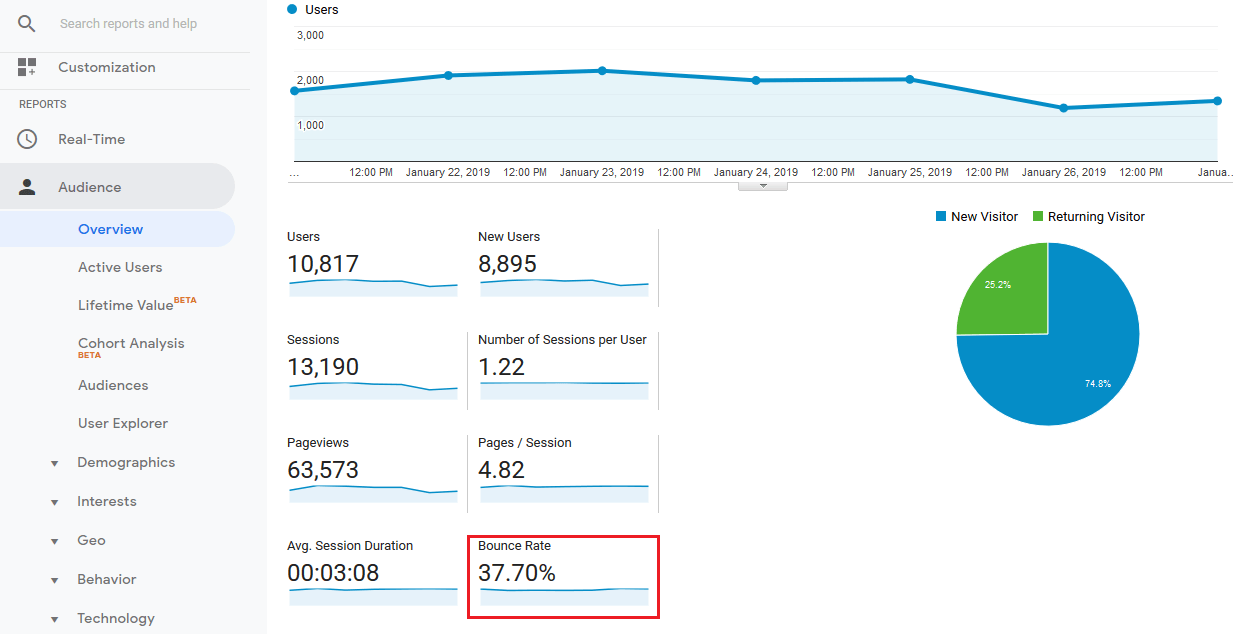Click the Users legend dot above the chart

(x=290, y=9)
